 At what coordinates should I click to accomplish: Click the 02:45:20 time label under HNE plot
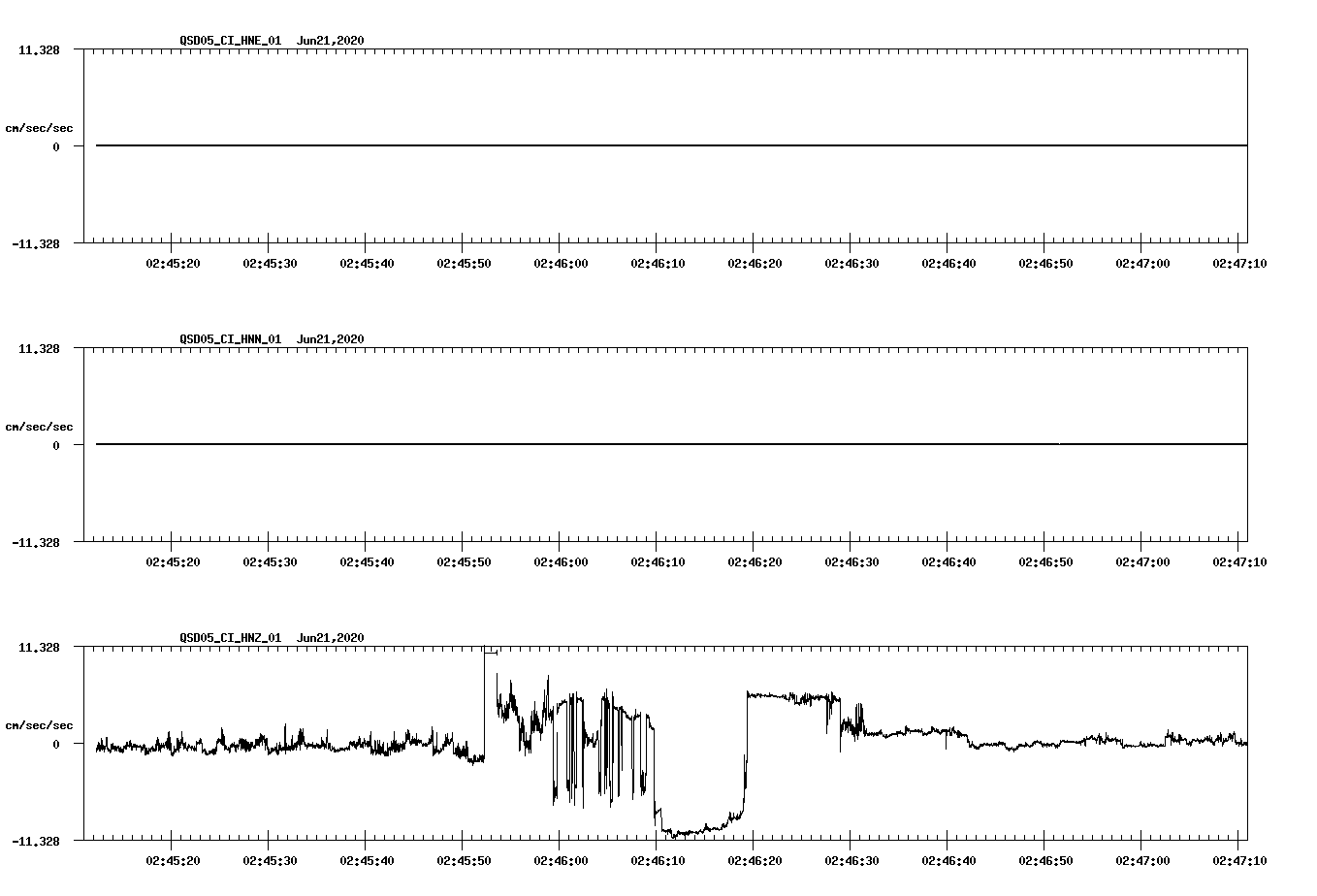click(x=173, y=264)
